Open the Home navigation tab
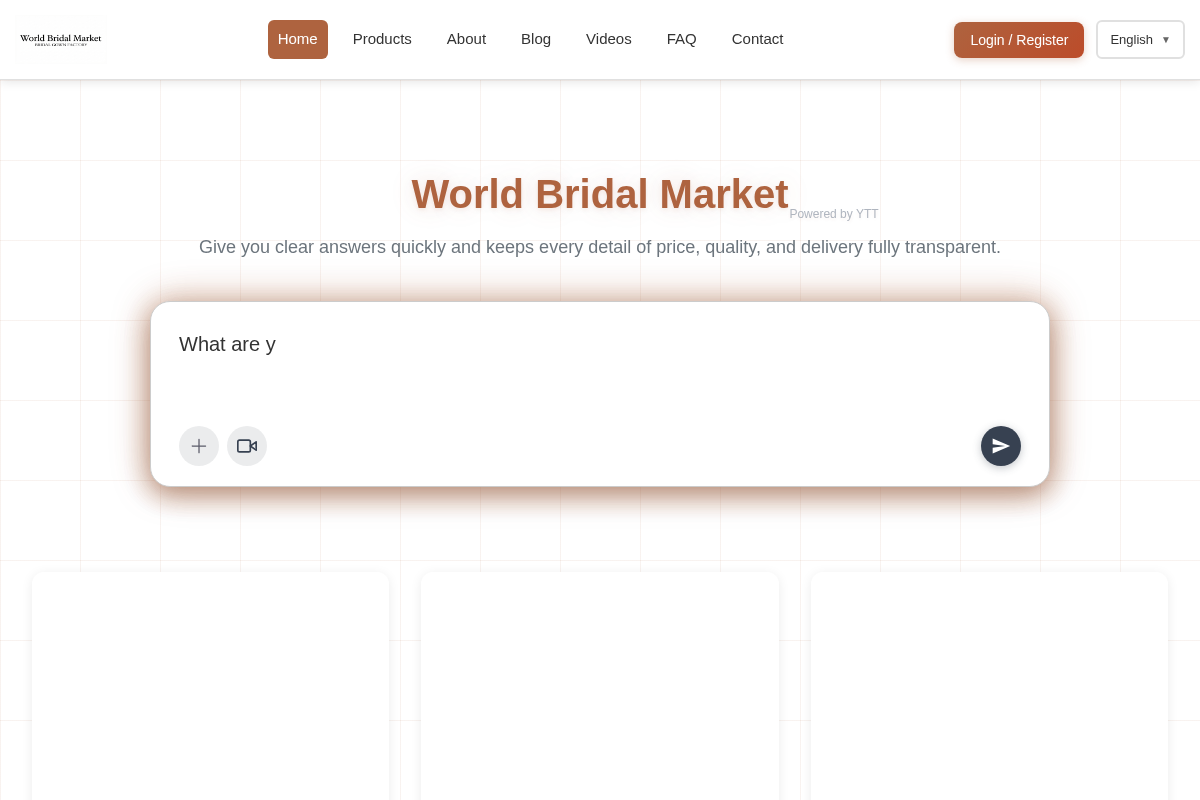Image resolution: width=1200 pixels, height=800 pixels. pos(298,39)
